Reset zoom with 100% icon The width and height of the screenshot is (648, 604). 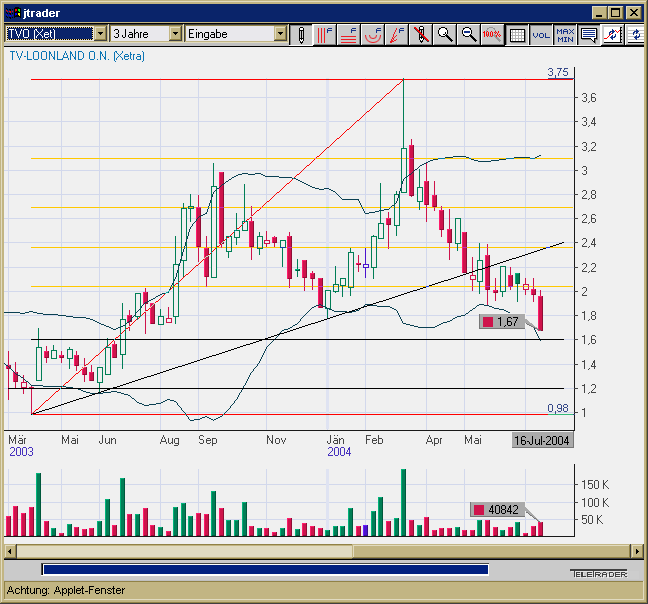coord(492,34)
